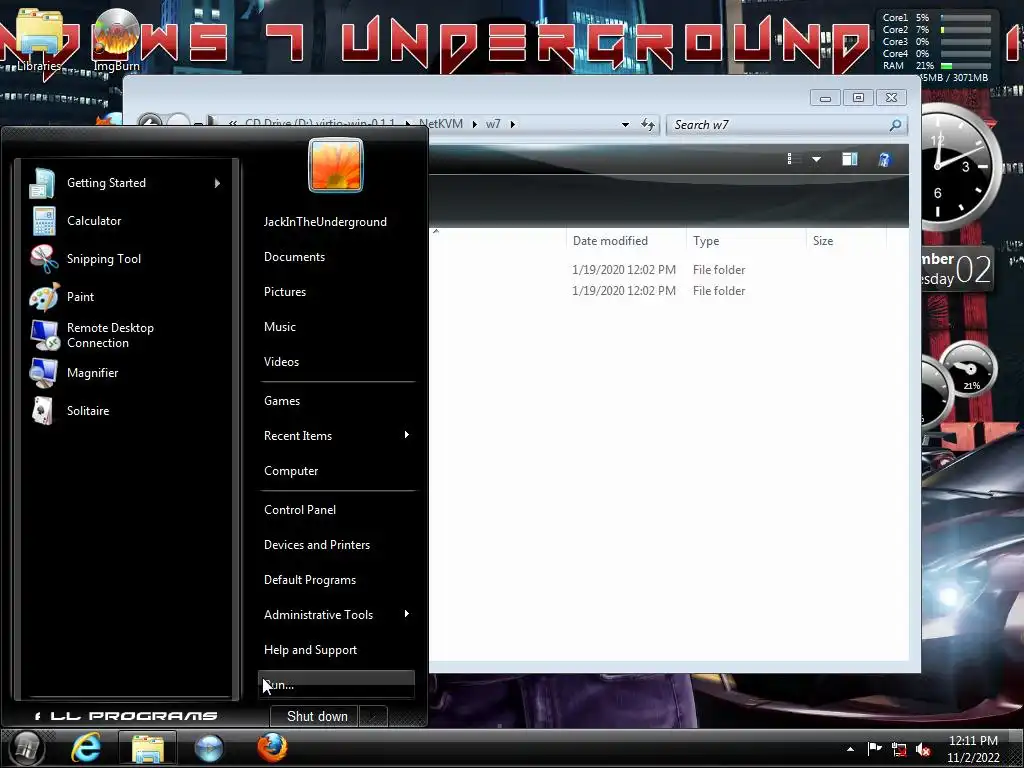Screen dimensions: 1024x768
Task: Open the Snipping Tool entry
Action: pyautogui.click(x=126, y=259)
